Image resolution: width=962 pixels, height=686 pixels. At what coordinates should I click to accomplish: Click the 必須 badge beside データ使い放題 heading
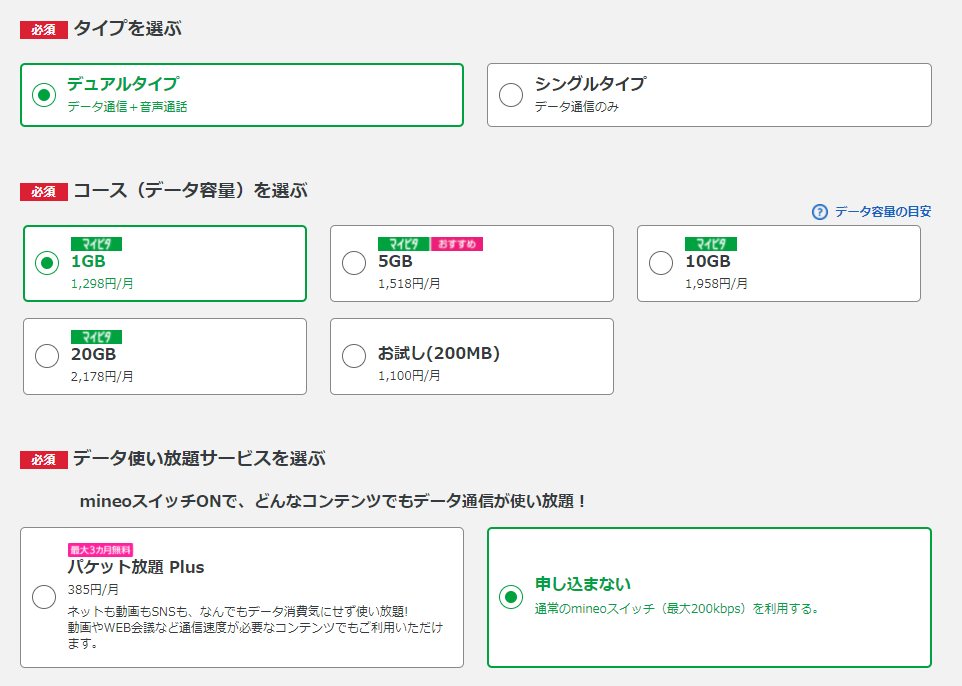tap(43, 460)
